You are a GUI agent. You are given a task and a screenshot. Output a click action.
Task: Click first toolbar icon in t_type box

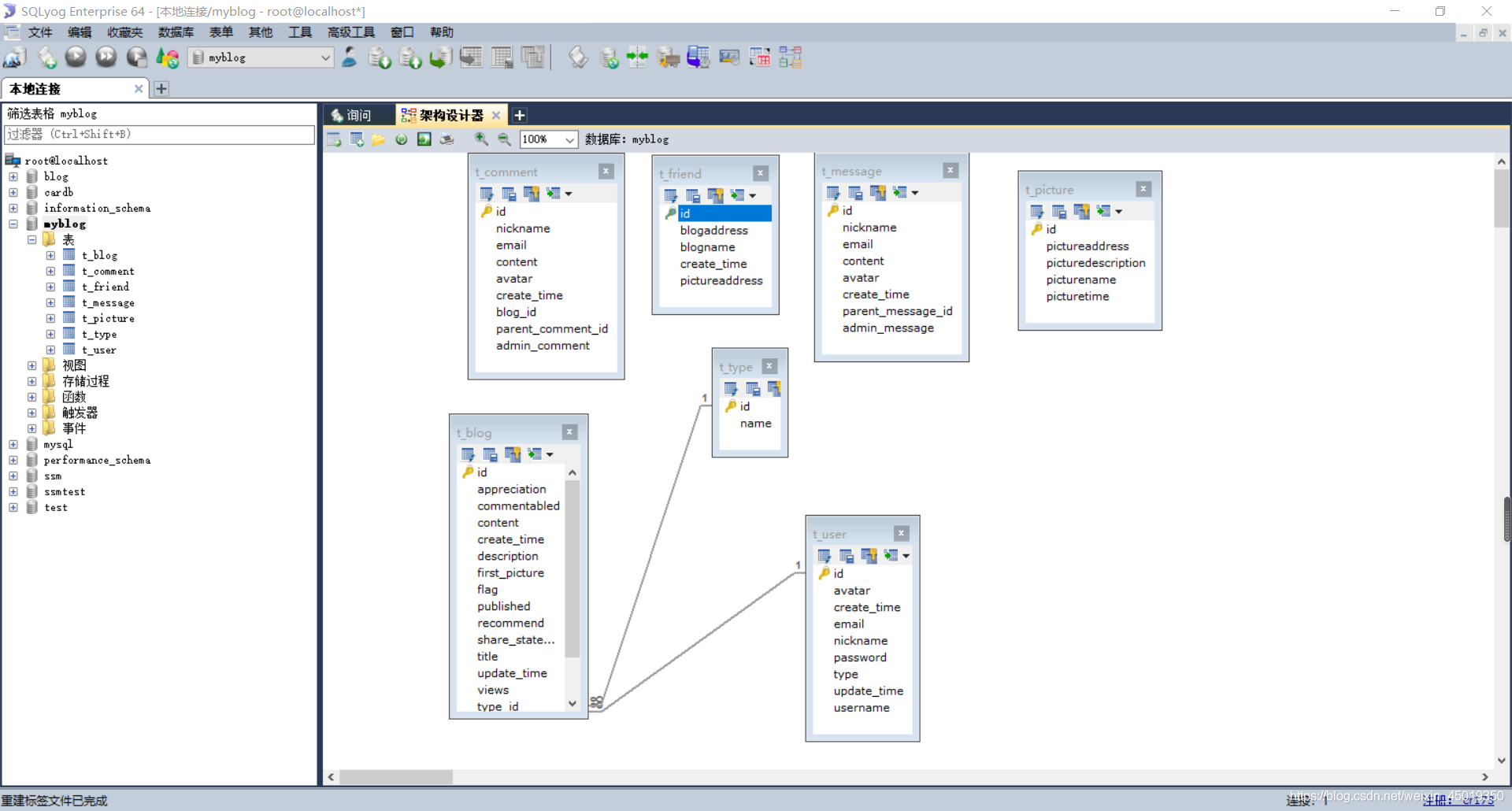[x=731, y=388]
